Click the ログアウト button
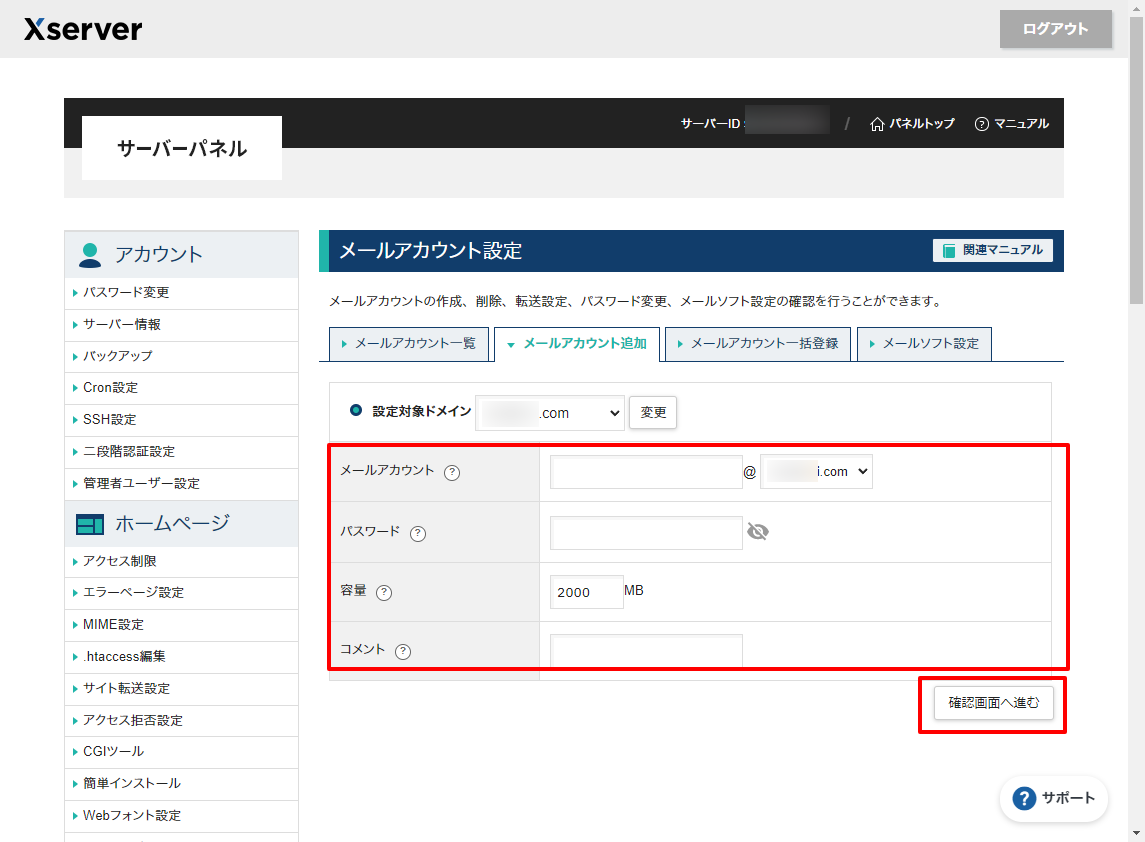Screen dimensions: 1145x842 tap(1055, 29)
